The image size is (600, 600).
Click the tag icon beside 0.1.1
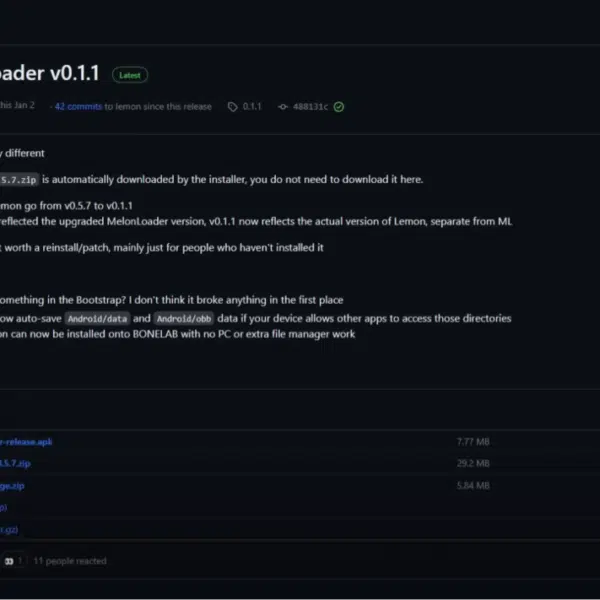(x=232, y=107)
